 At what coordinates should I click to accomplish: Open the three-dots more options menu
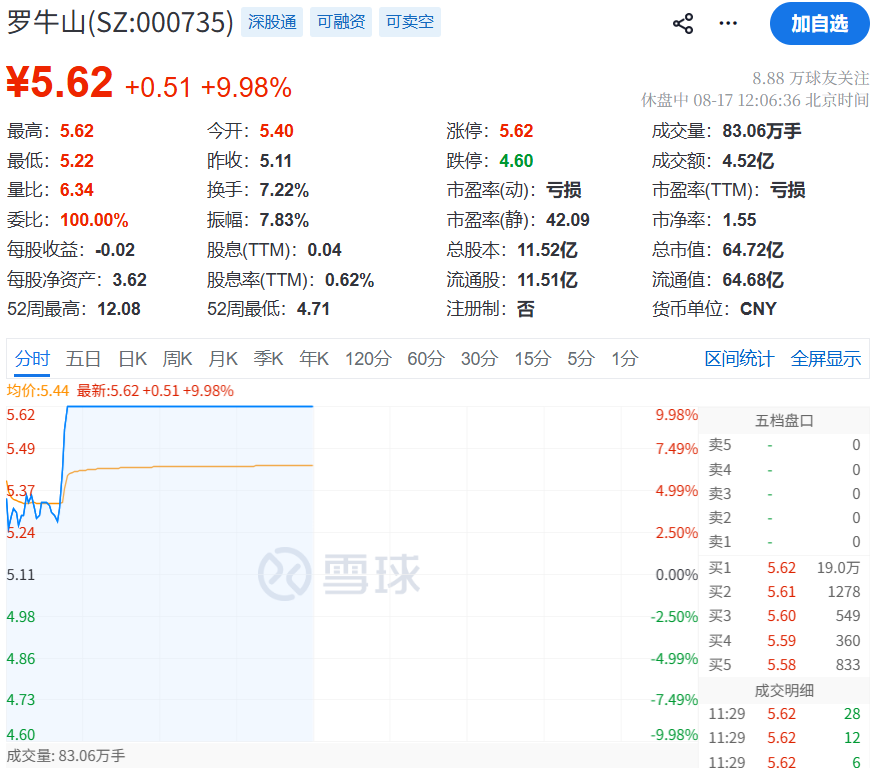tap(728, 23)
